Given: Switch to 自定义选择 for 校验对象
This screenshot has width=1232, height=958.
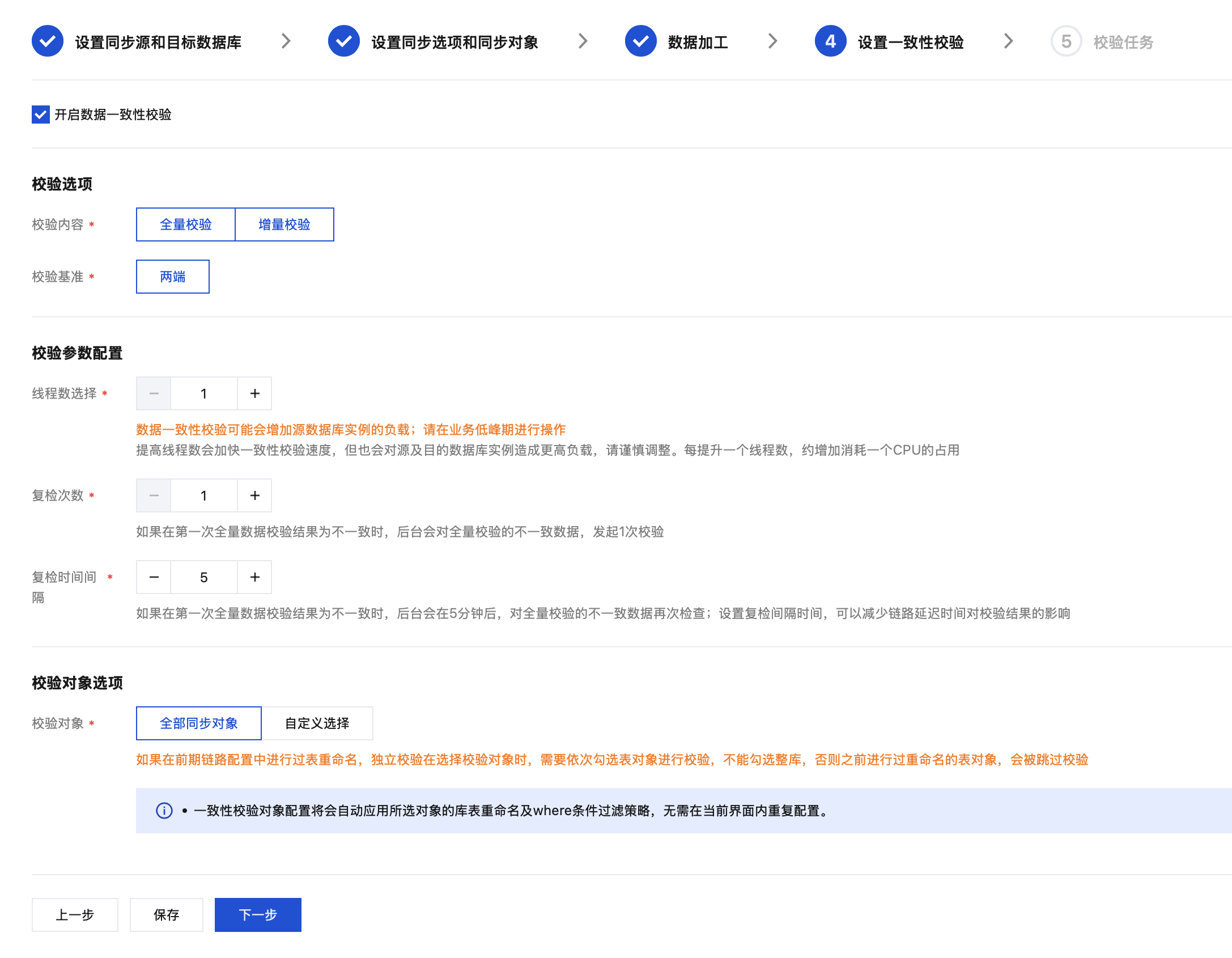Looking at the screenshot, I should coord(317,723).
